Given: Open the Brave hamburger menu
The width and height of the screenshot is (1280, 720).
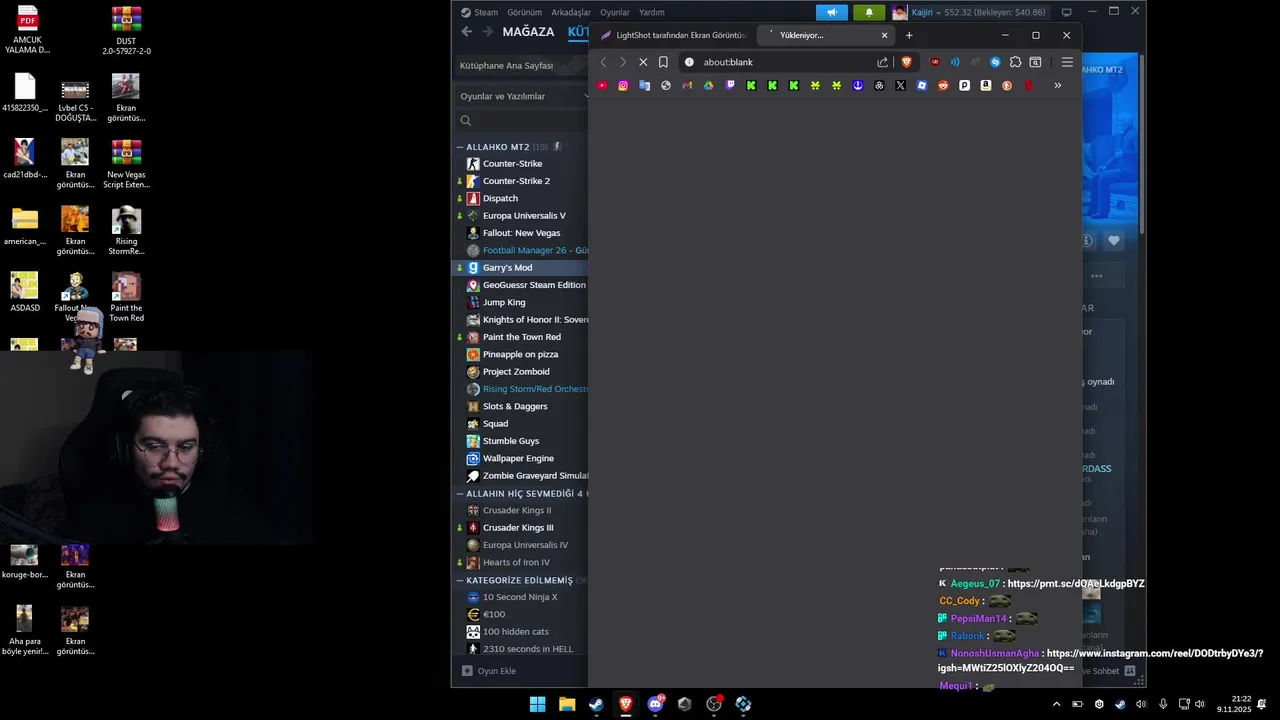Looking at the screenshot, I should click(1067, 62).
